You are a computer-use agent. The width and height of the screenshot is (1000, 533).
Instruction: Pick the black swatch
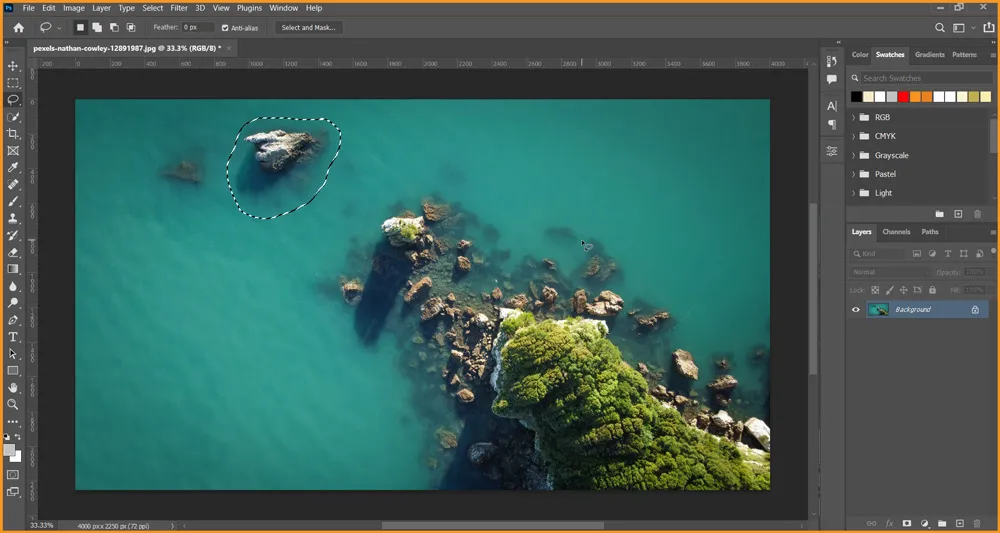click(x=857, y=97)
